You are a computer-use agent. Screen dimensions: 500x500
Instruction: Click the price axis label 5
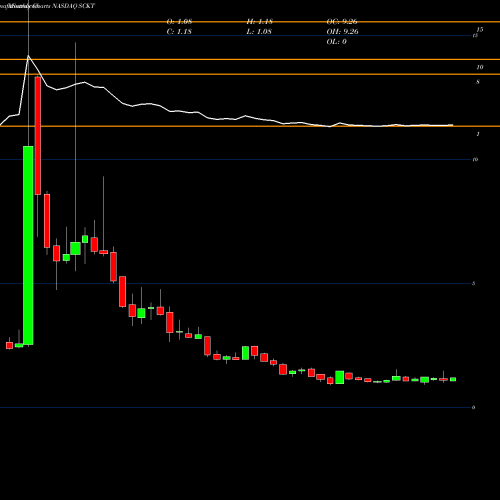tap(473, 283)
